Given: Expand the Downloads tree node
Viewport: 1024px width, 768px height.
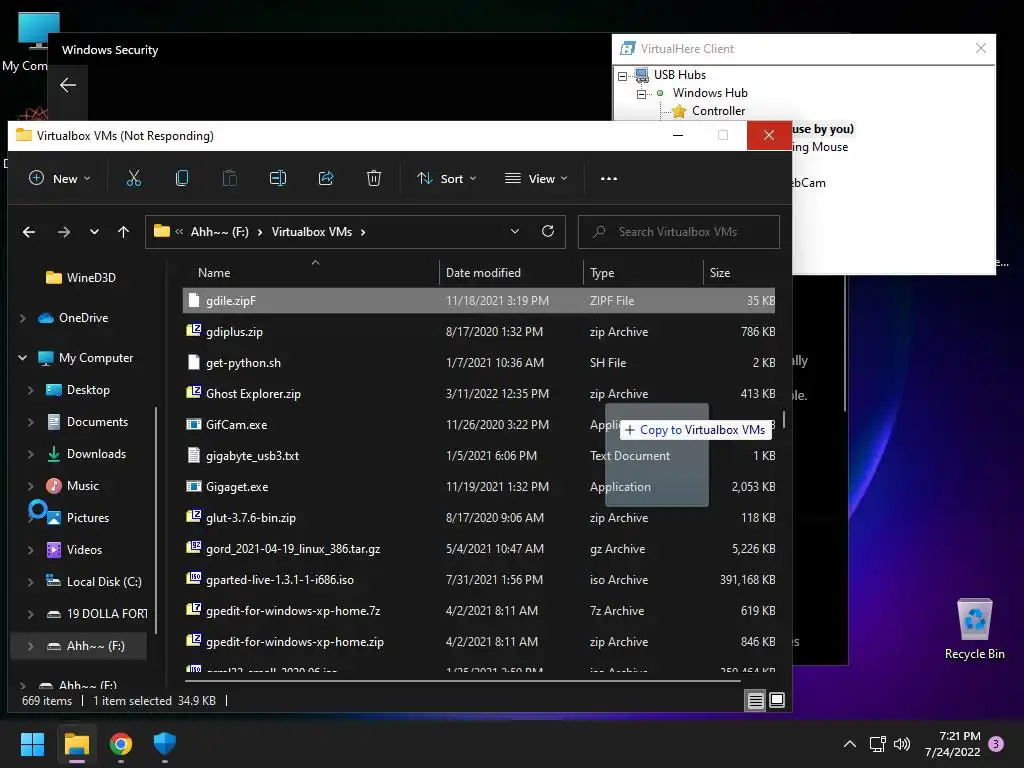Looking at the screenshot, I should [31, 454].
